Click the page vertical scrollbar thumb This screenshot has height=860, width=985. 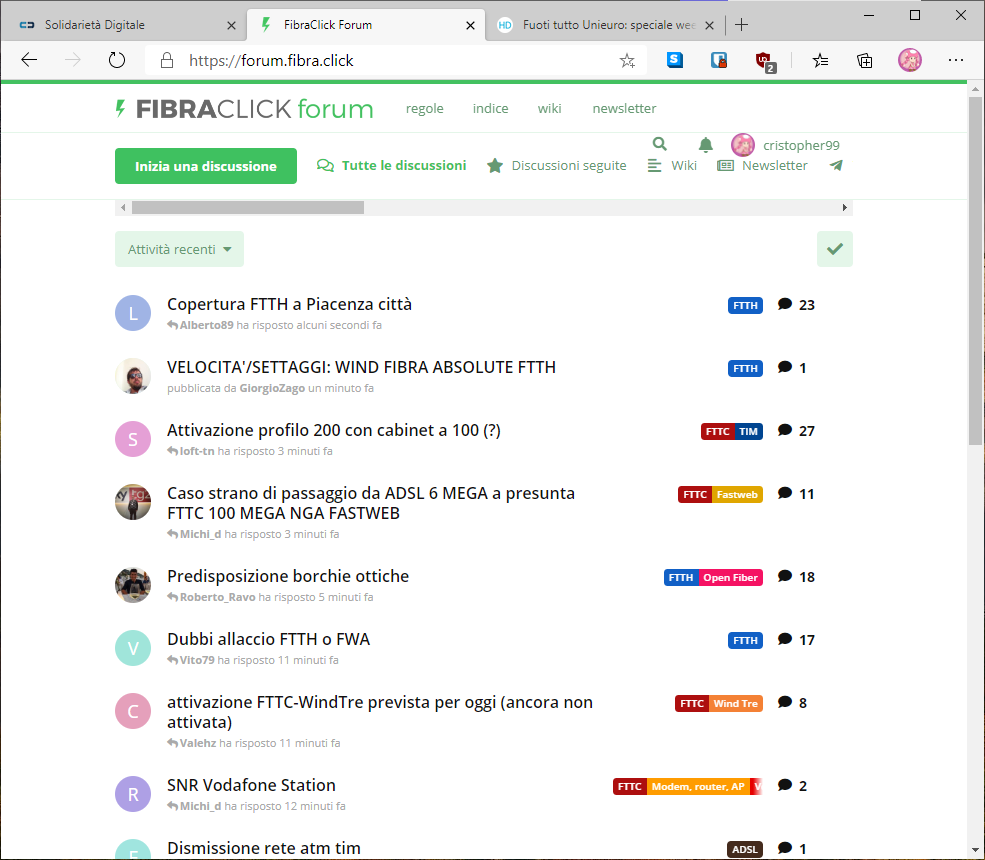975,271
